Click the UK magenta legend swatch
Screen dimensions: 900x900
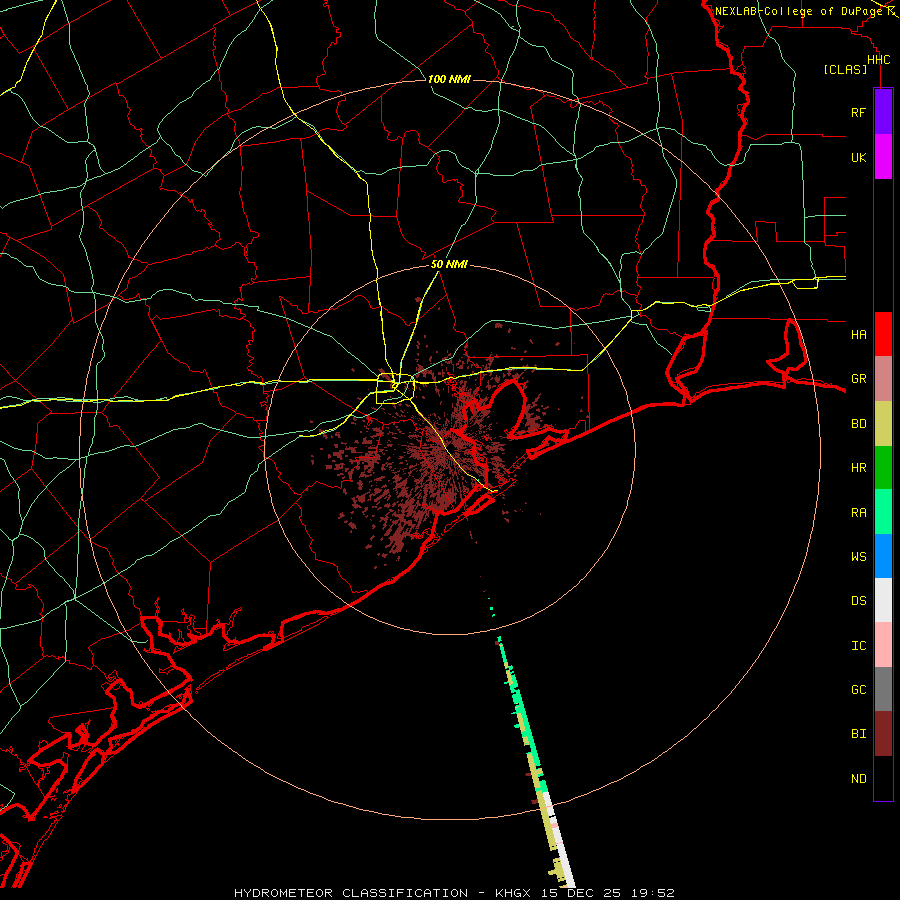tap(883, 157)
